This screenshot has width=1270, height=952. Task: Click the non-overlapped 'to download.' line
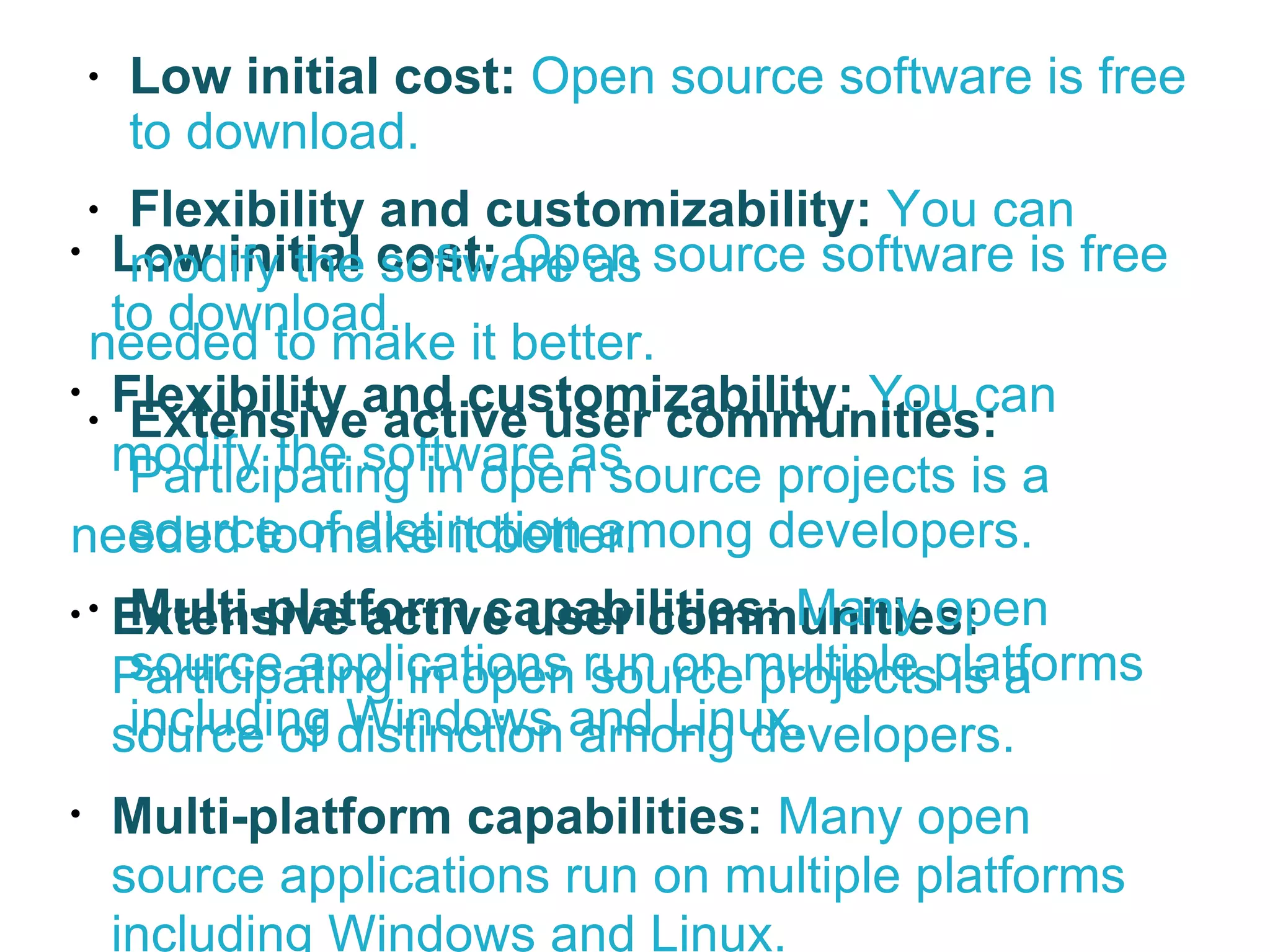click(x=274, y=132)
